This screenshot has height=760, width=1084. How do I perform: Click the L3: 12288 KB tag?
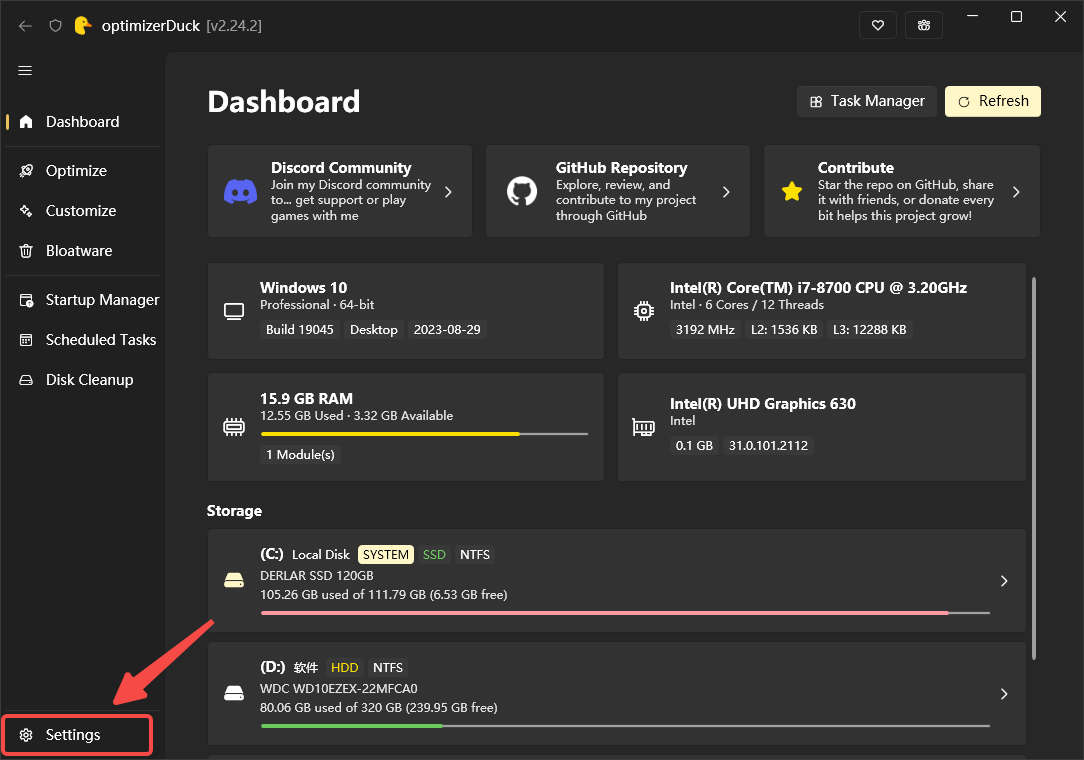point(869,330)
